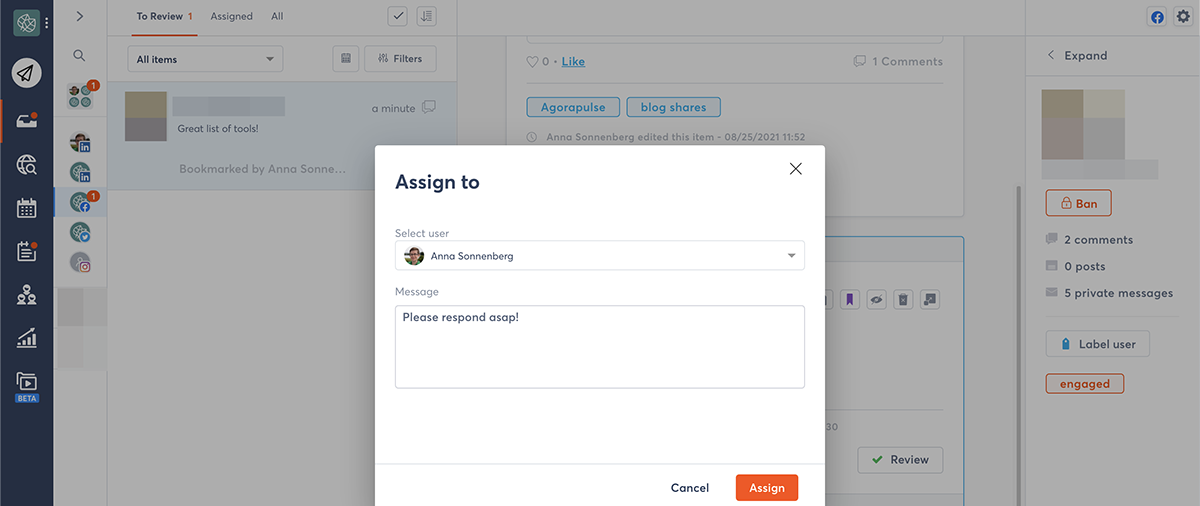Open the Select user dropdown

point(599,256)
